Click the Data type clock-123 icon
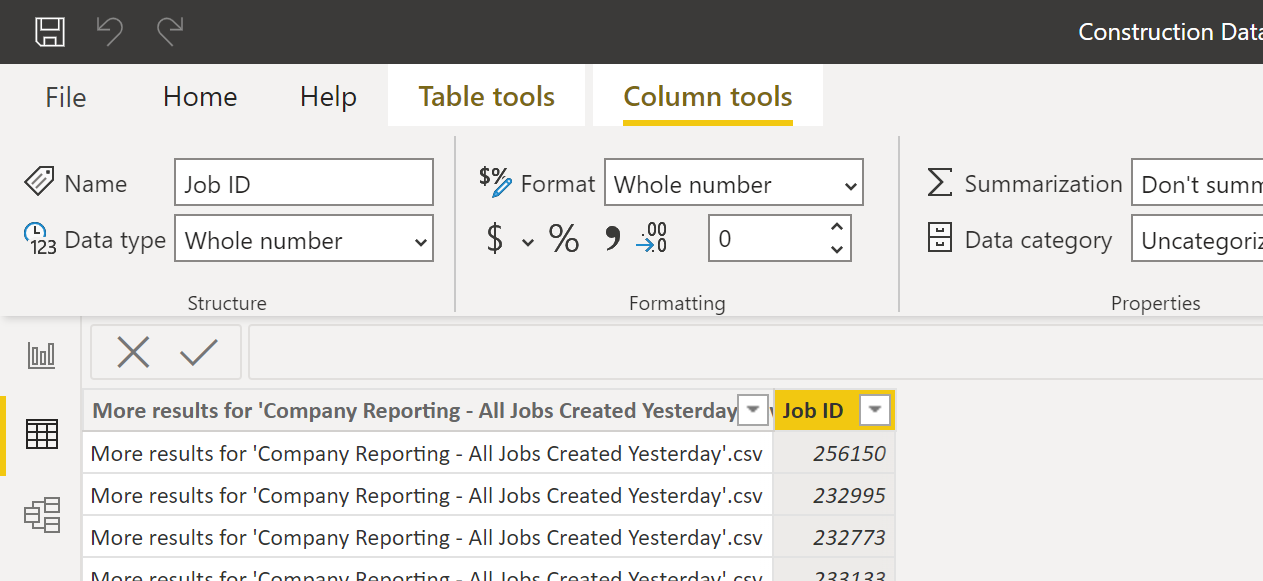The image size is (1263, 581). coord(39,239)
